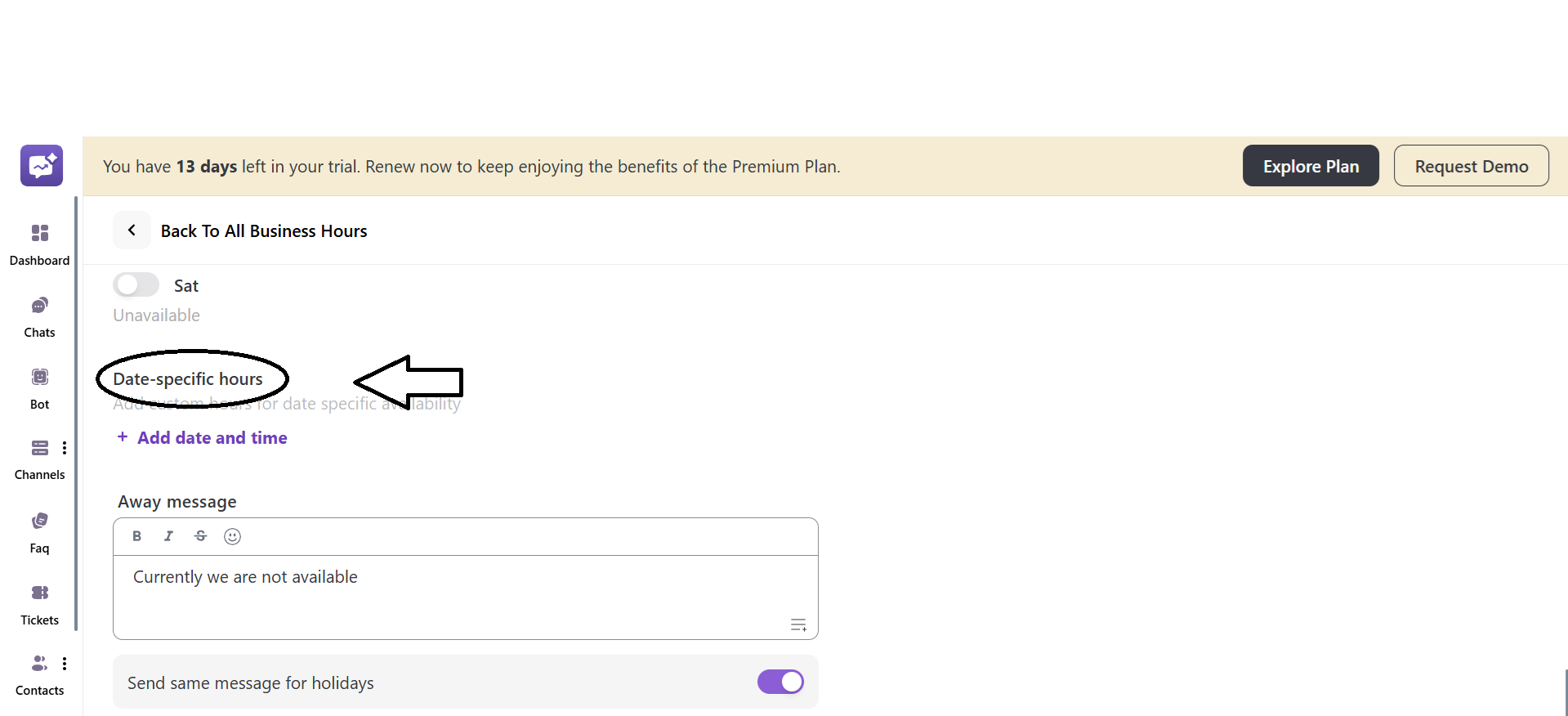1568x716 pixels.
Task: Open the Chats section
Action: click(39, 316)
